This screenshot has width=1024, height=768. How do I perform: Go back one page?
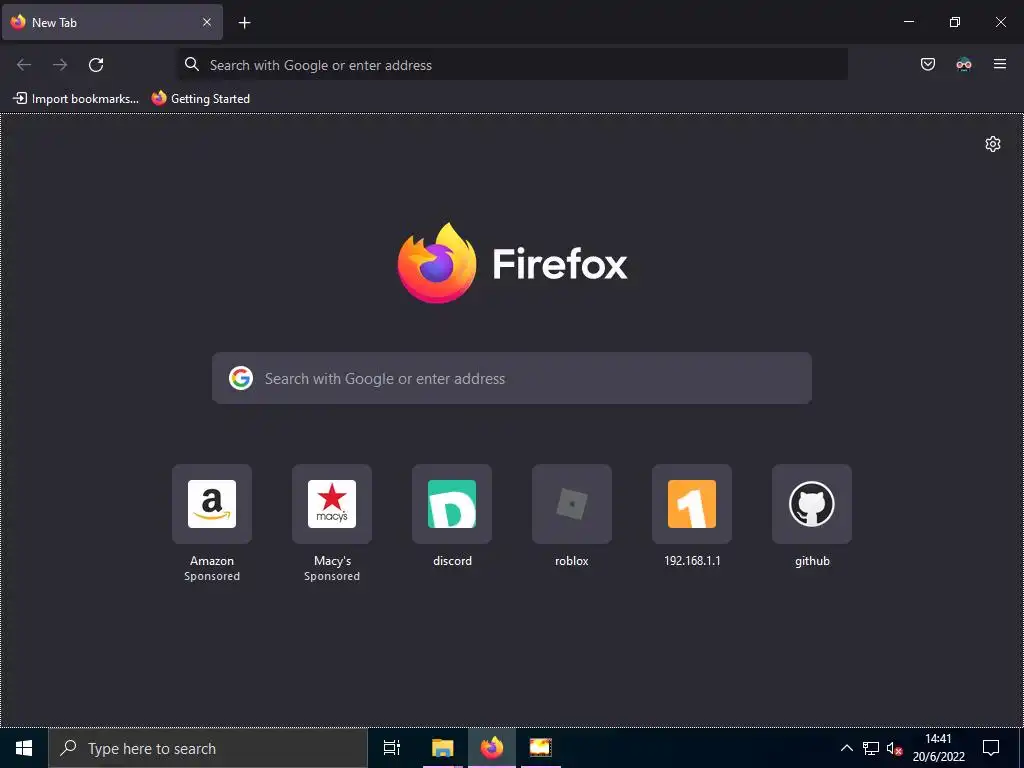point(24,65)
